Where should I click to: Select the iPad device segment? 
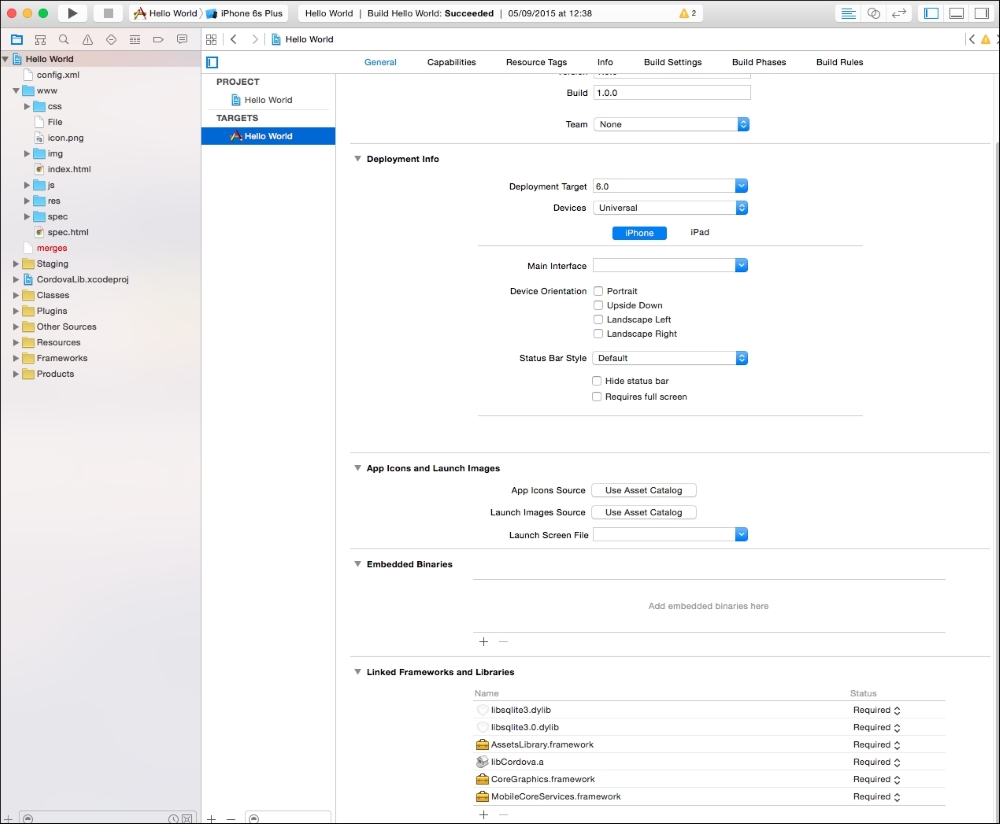(x=700, y=232)
